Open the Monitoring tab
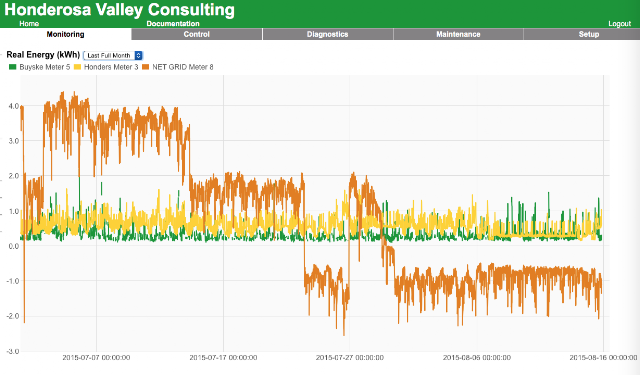 click(x=65, y=34)
